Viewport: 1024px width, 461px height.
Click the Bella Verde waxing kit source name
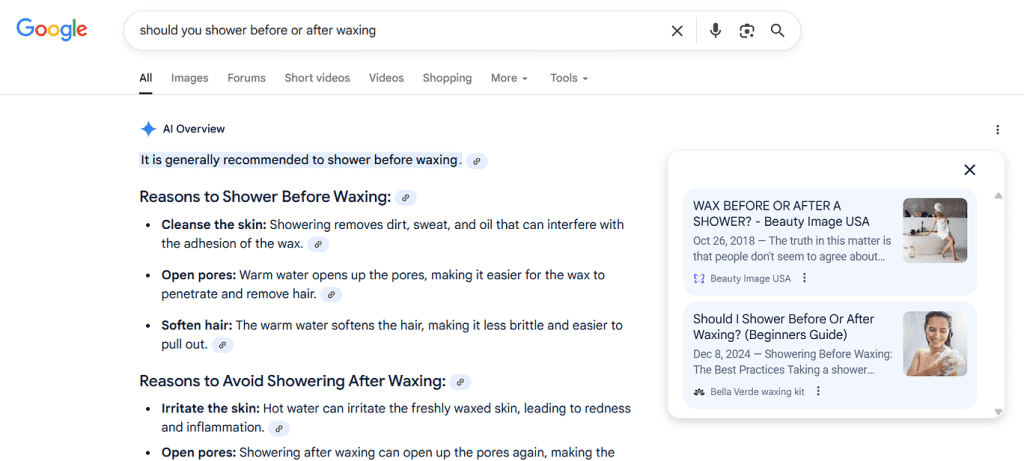[758, 392]
